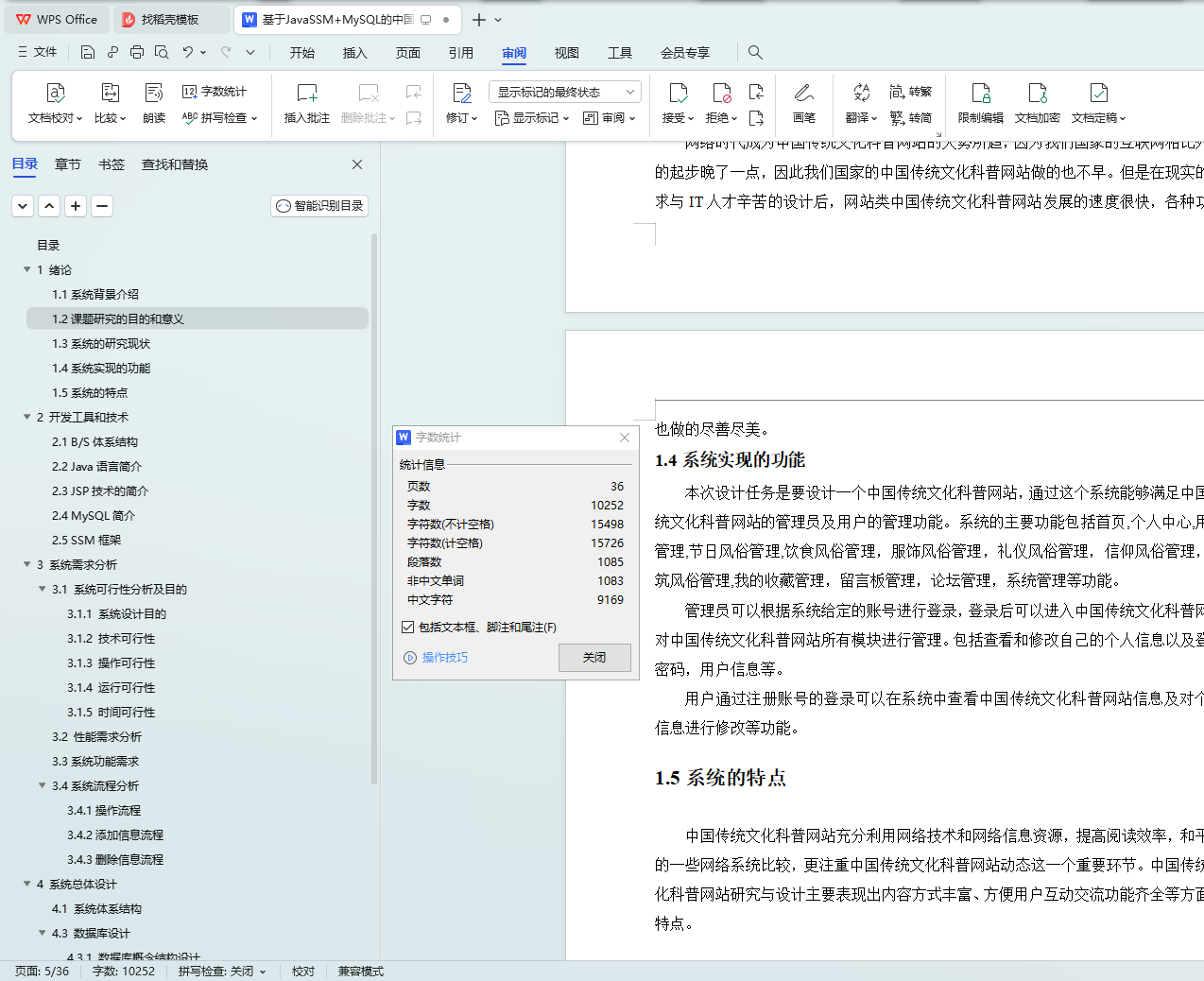Click 字数: 10252 in status bar
The height and width of the screenshot is (981, 1204).
124,972
